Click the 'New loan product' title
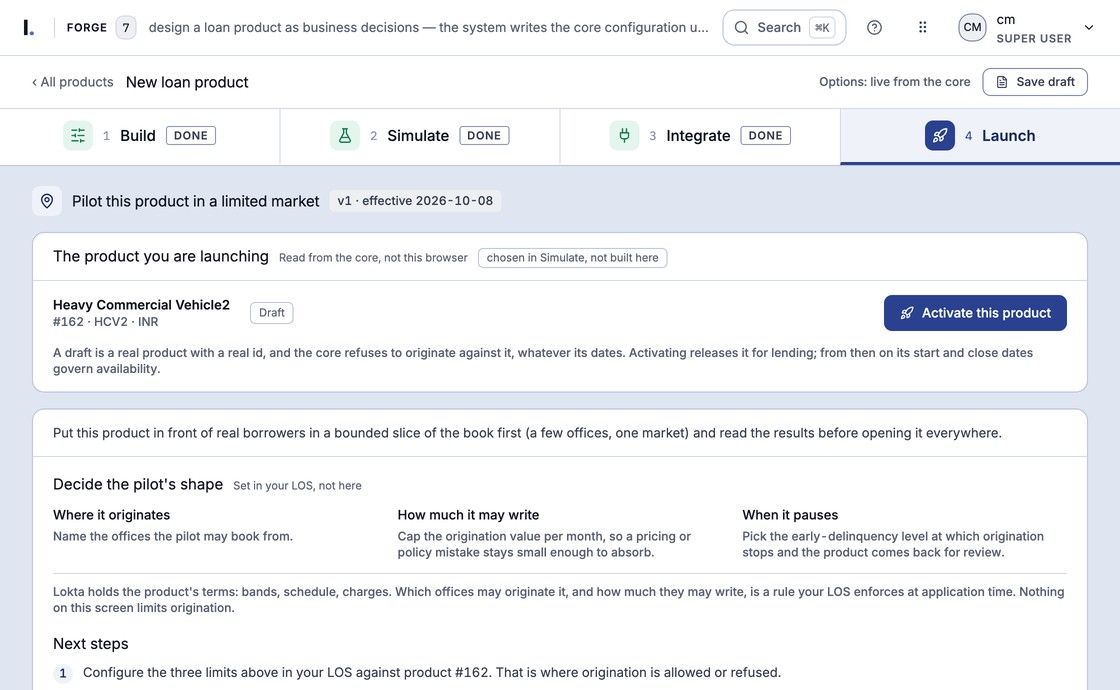 187,82
